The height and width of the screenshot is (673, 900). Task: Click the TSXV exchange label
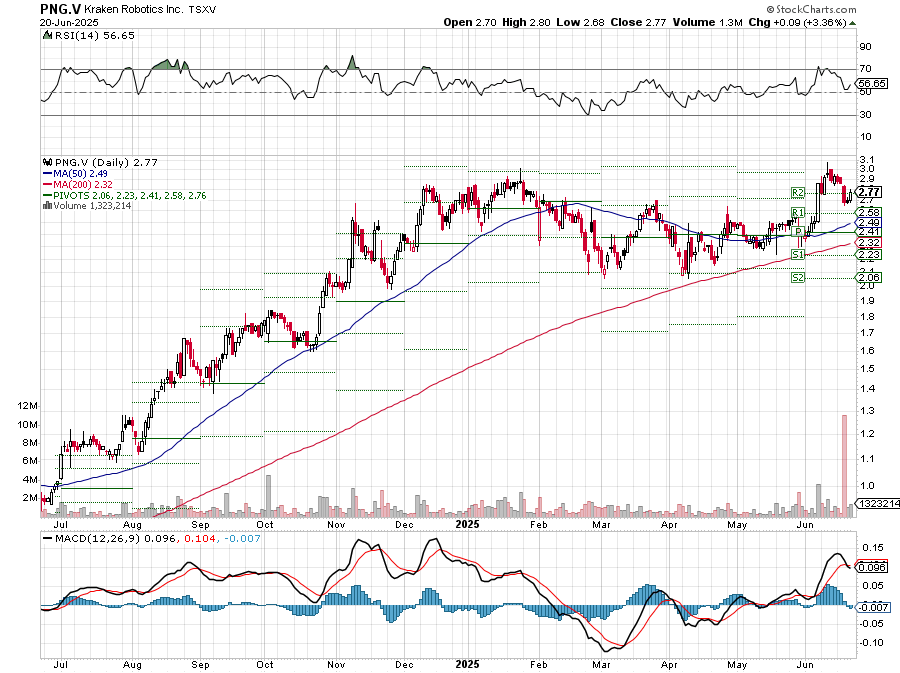[202, 10]
